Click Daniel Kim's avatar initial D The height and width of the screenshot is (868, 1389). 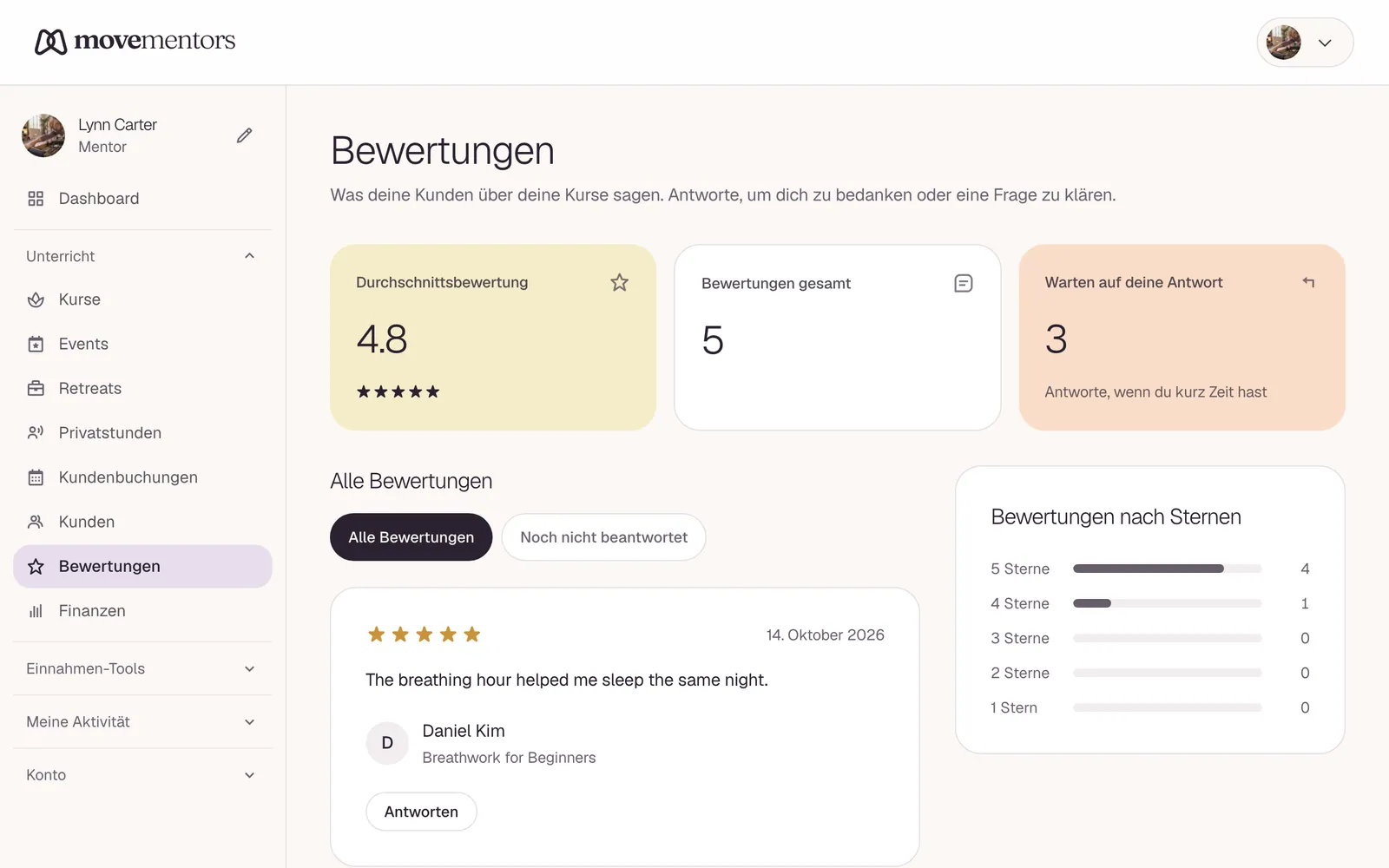click(x=387, y=743)
